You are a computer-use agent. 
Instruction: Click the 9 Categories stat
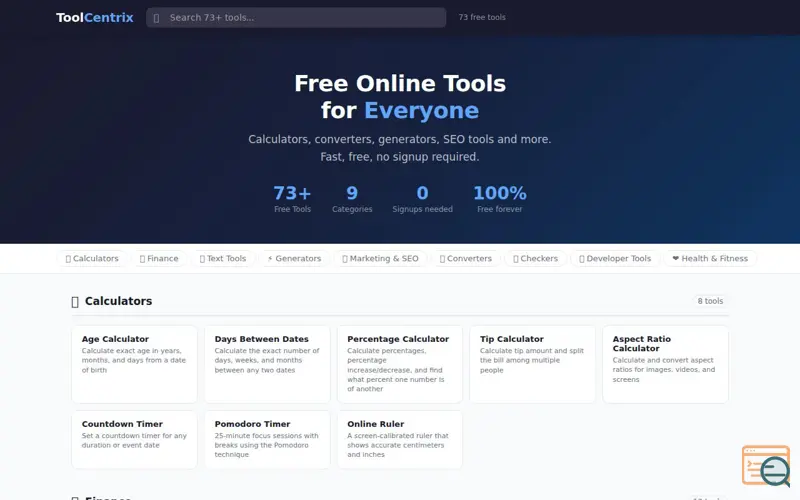coord(352,198)
